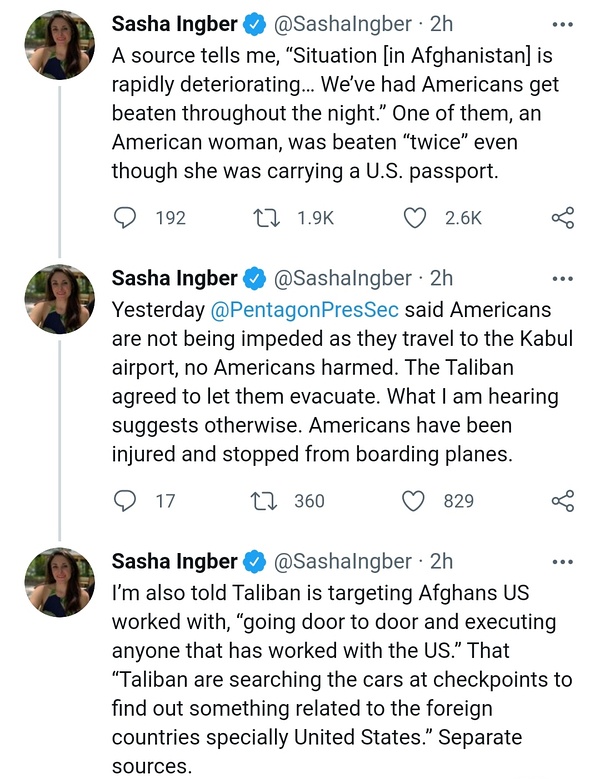Open the 2h timestamp of the first tweet
Screen dimensions: 600x779
[442, 22]
